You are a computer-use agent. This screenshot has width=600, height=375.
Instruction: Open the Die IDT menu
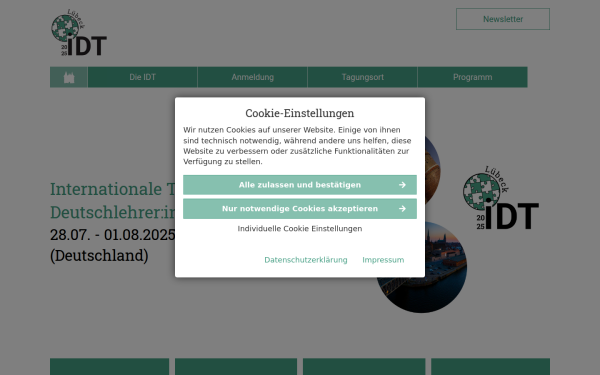(x=143, y=77)
